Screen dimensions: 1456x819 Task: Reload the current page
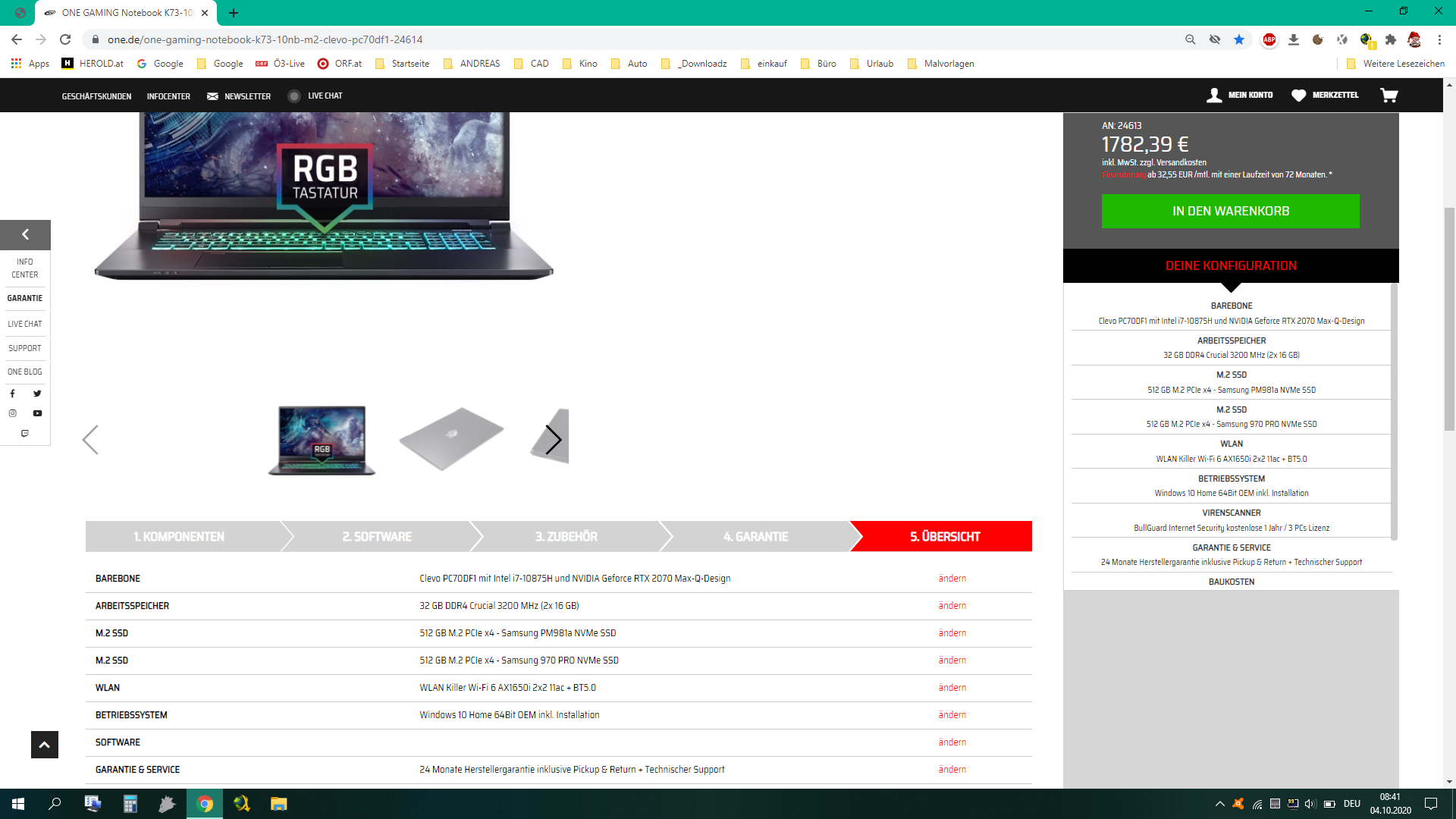65,39
